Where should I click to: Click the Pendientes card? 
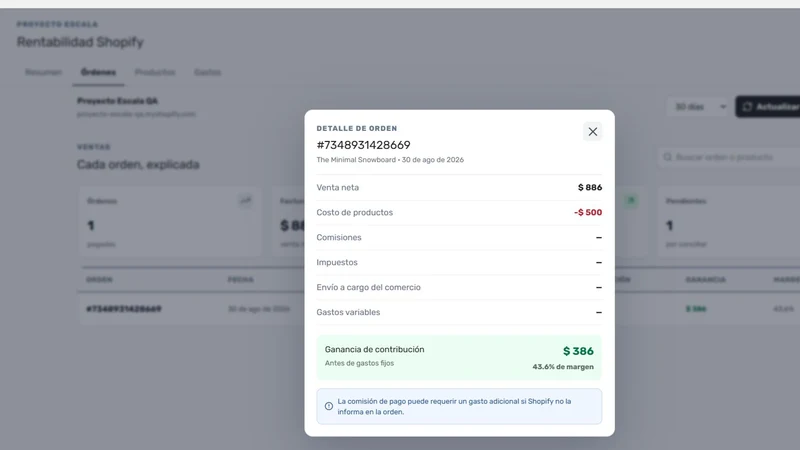click(x=729, y=221)
